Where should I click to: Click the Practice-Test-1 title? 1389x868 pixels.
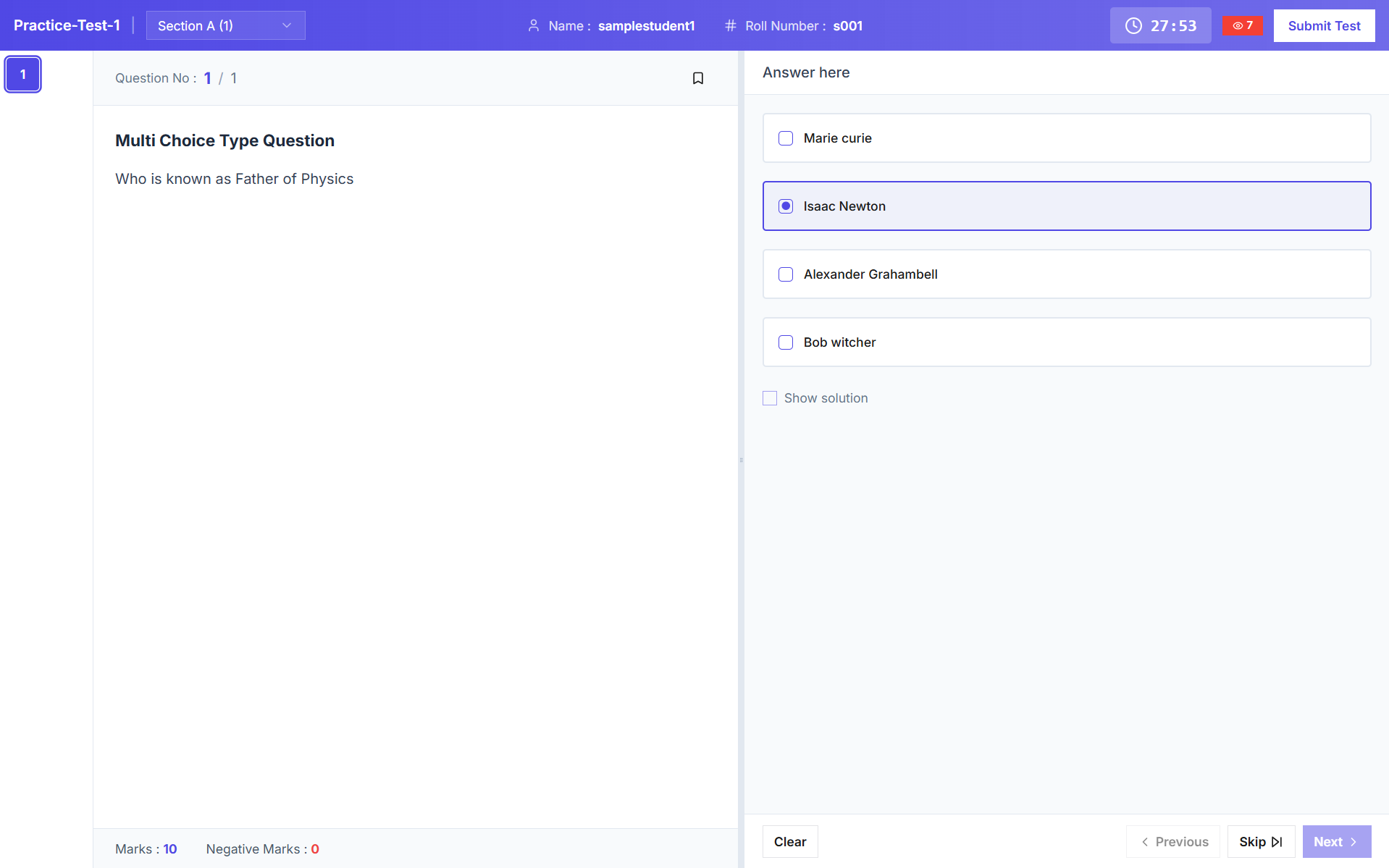click(x=67, y=25)
